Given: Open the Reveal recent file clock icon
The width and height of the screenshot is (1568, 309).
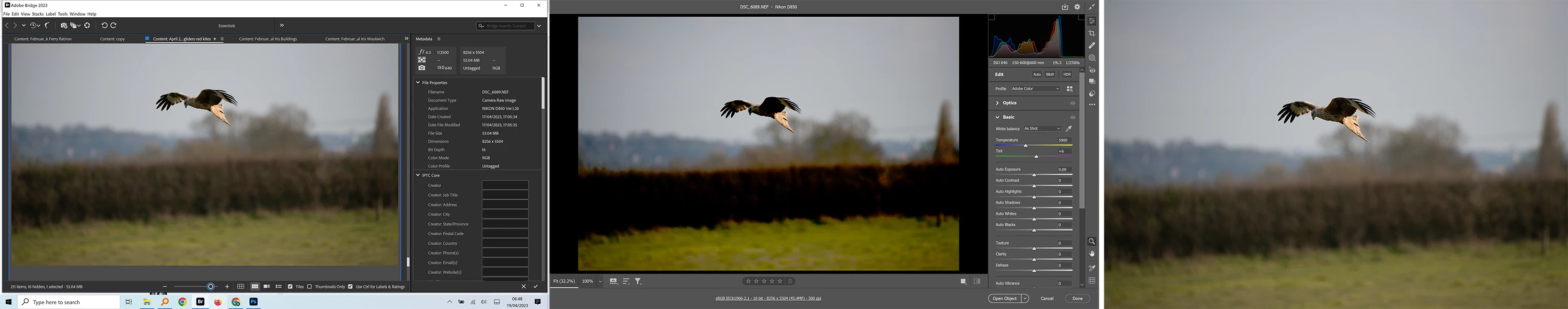Looking at the screenshot, I should coord(33,26).
